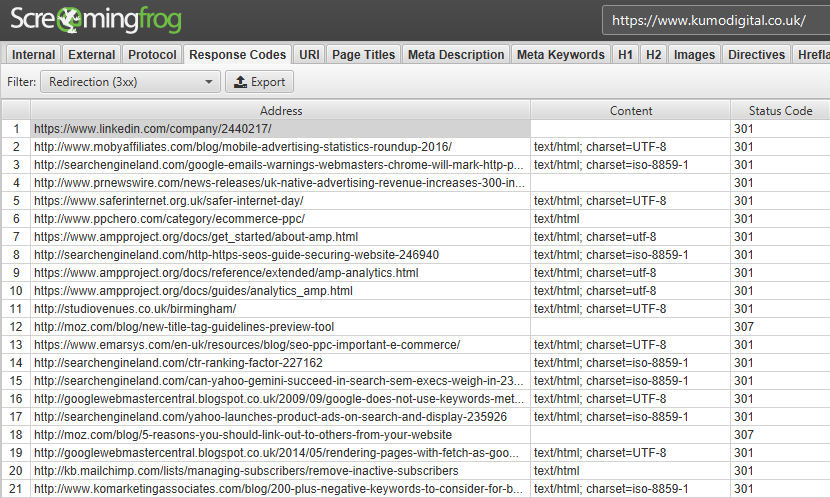Click row number 21 in the table
The height and width of the screenshot is (498, 830).
pos(16,488)
